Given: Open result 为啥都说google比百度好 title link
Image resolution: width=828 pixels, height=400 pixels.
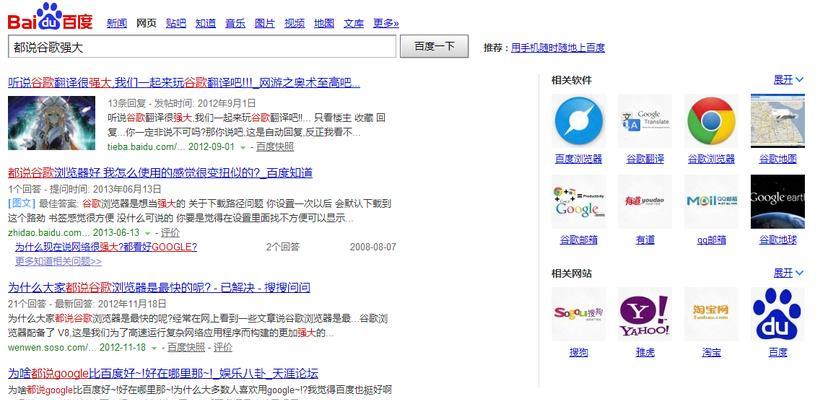Looking at the screenshot, I should pos(163,374).
